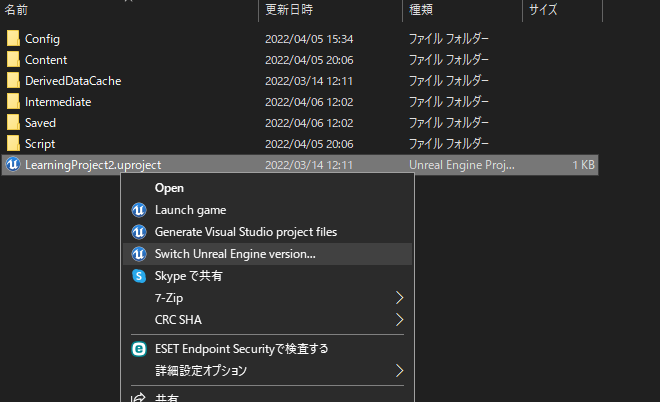Click Unreal icon beside Switch Unreal Engine version
The height and width of the screenshot is (402, 660).
139,254
